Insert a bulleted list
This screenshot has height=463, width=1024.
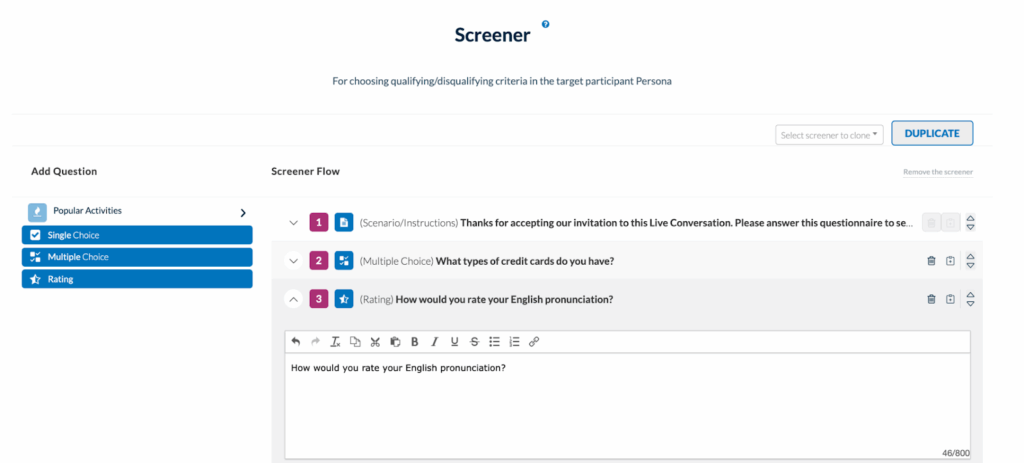[x=494, y=342]
